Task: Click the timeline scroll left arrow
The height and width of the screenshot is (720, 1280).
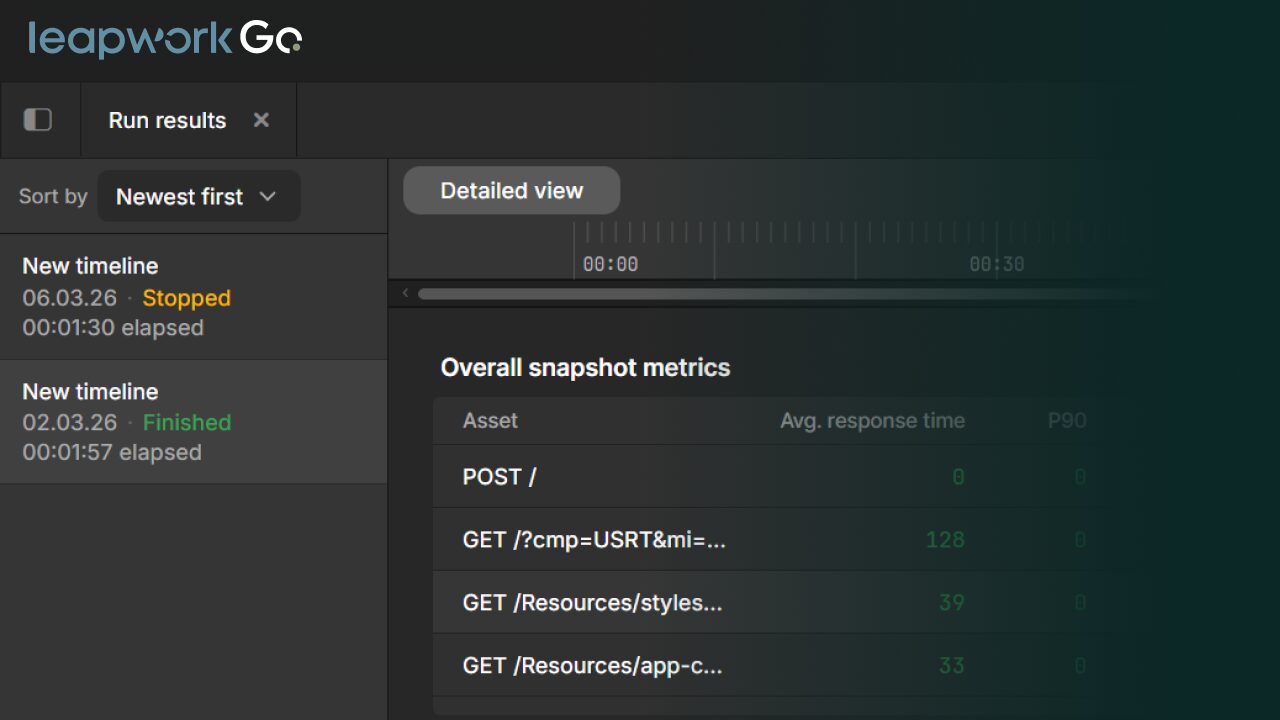Action: [x=405, y=293]
